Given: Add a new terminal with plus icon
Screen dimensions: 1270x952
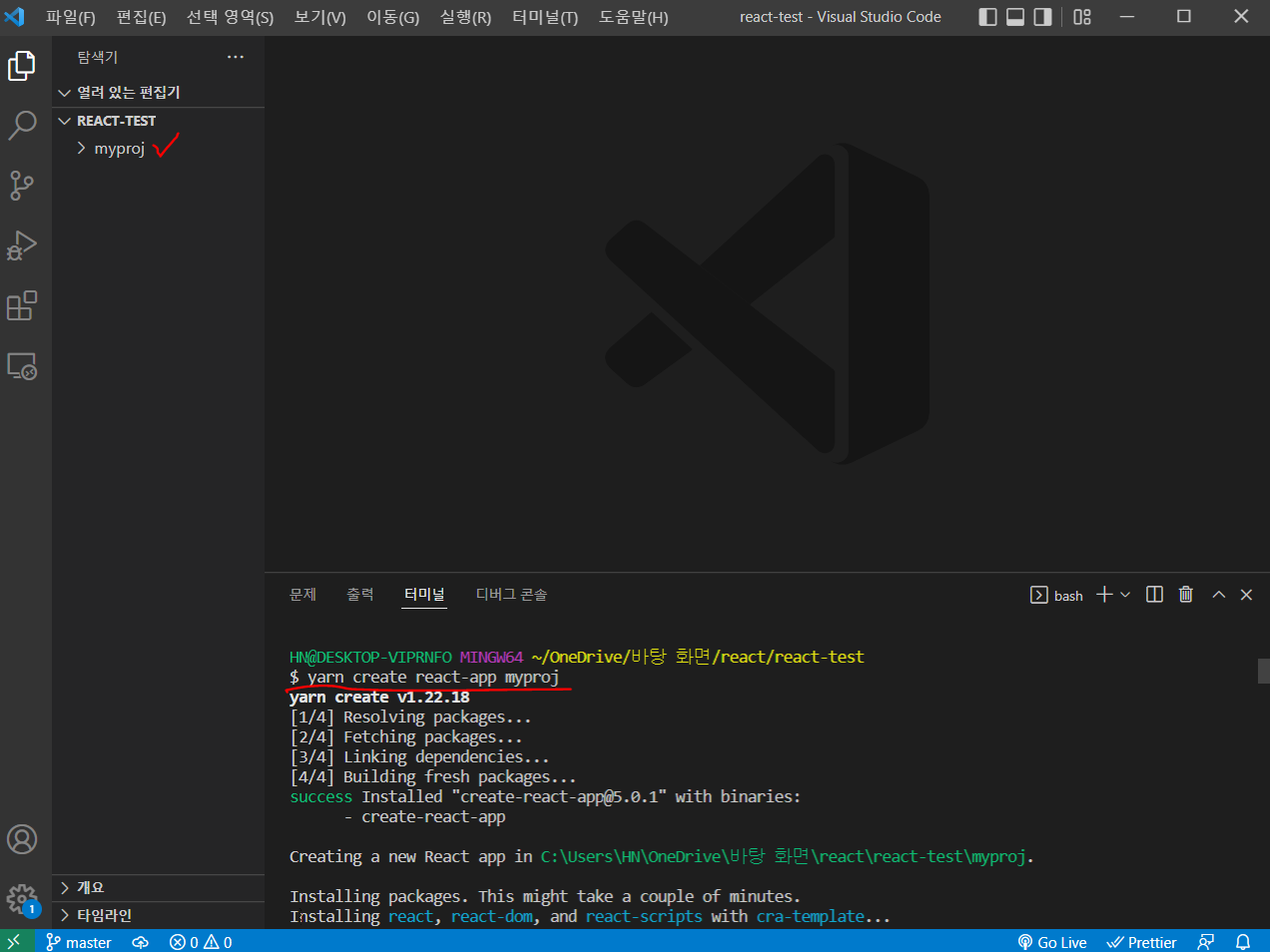Looking at the screenshot, I should coord(1104,595).
